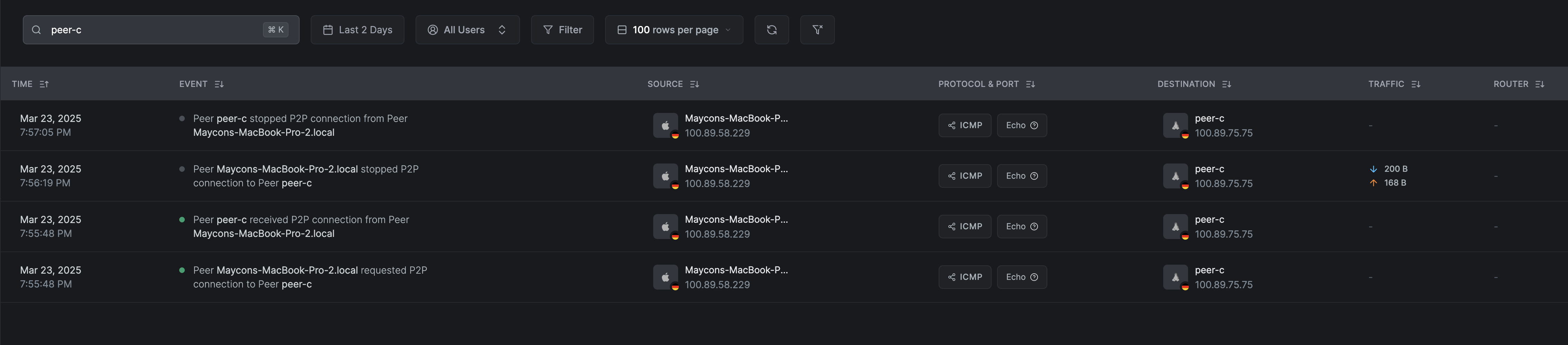1568x345 pixels.
Task: Click the Destination column sort icon
Action: 1227,84
